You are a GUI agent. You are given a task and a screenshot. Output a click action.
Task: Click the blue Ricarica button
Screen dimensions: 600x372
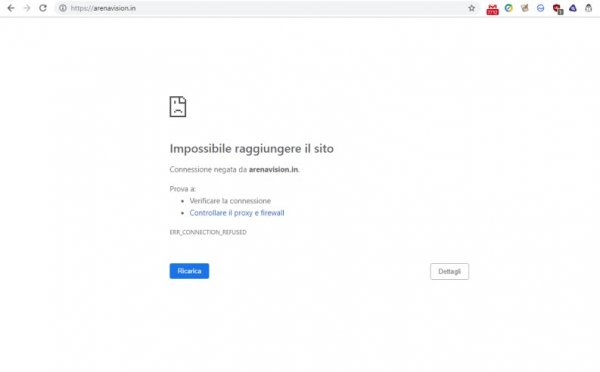(189, 271)
